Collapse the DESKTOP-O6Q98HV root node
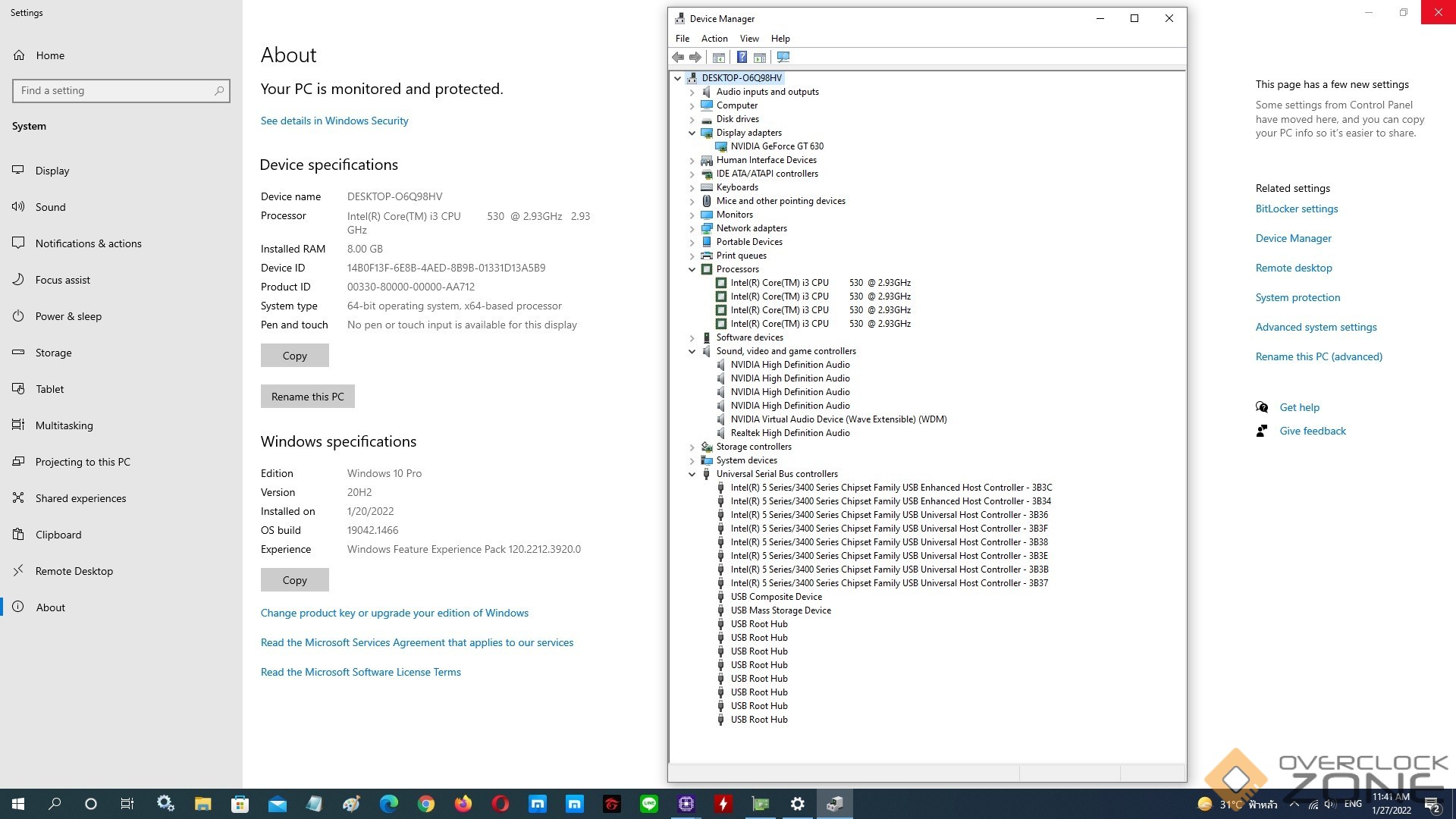This screenshot has height=819, width=1456. click(678, 78)
